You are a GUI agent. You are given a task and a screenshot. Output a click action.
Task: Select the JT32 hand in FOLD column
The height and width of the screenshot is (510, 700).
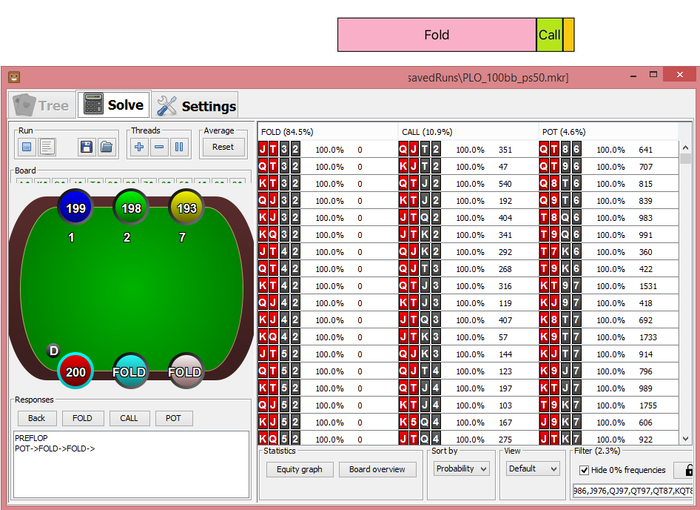pyautogui.click(x=327, y=150)
